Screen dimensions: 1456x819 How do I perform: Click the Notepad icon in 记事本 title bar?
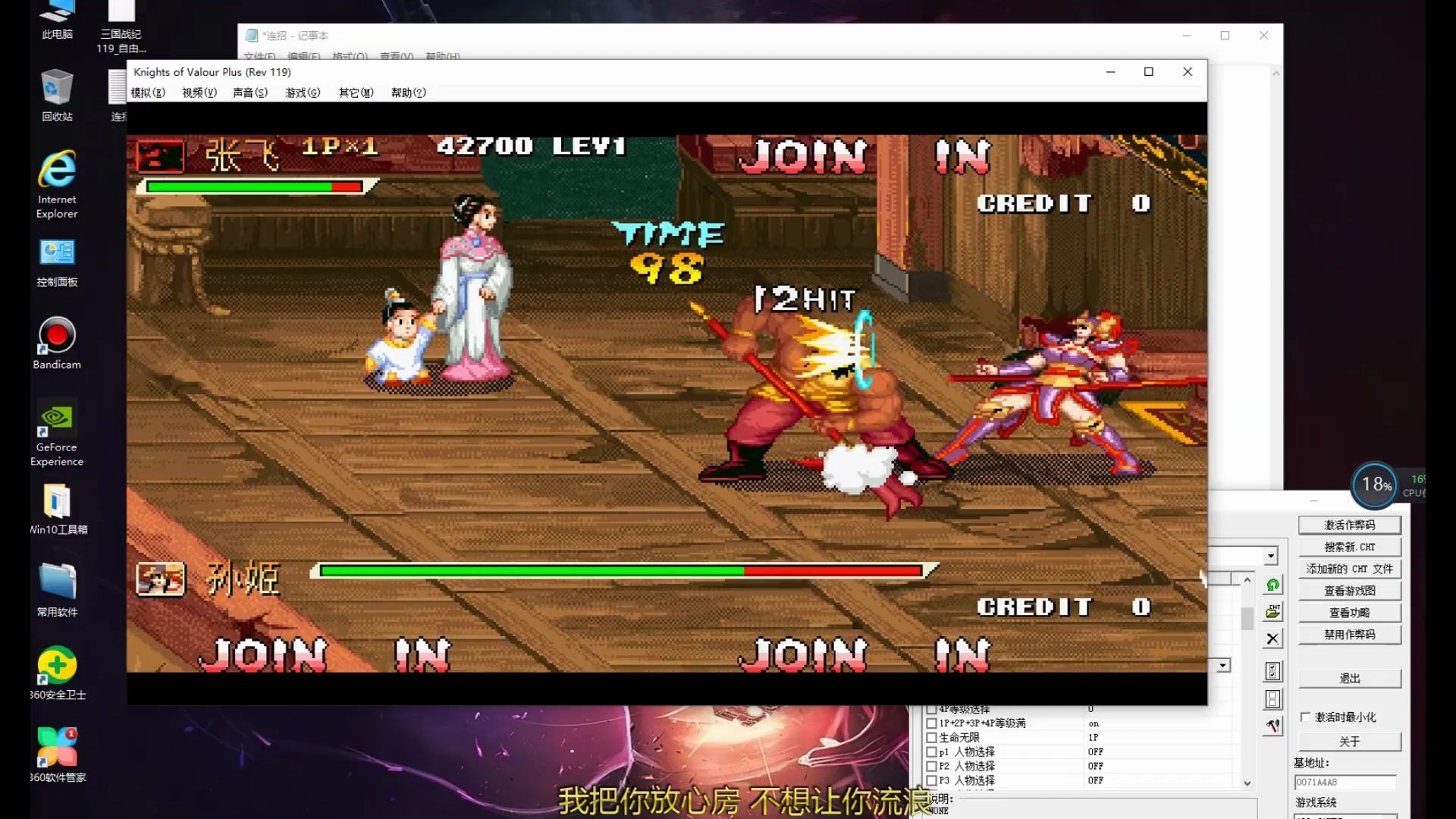click(x=252, y=36)
